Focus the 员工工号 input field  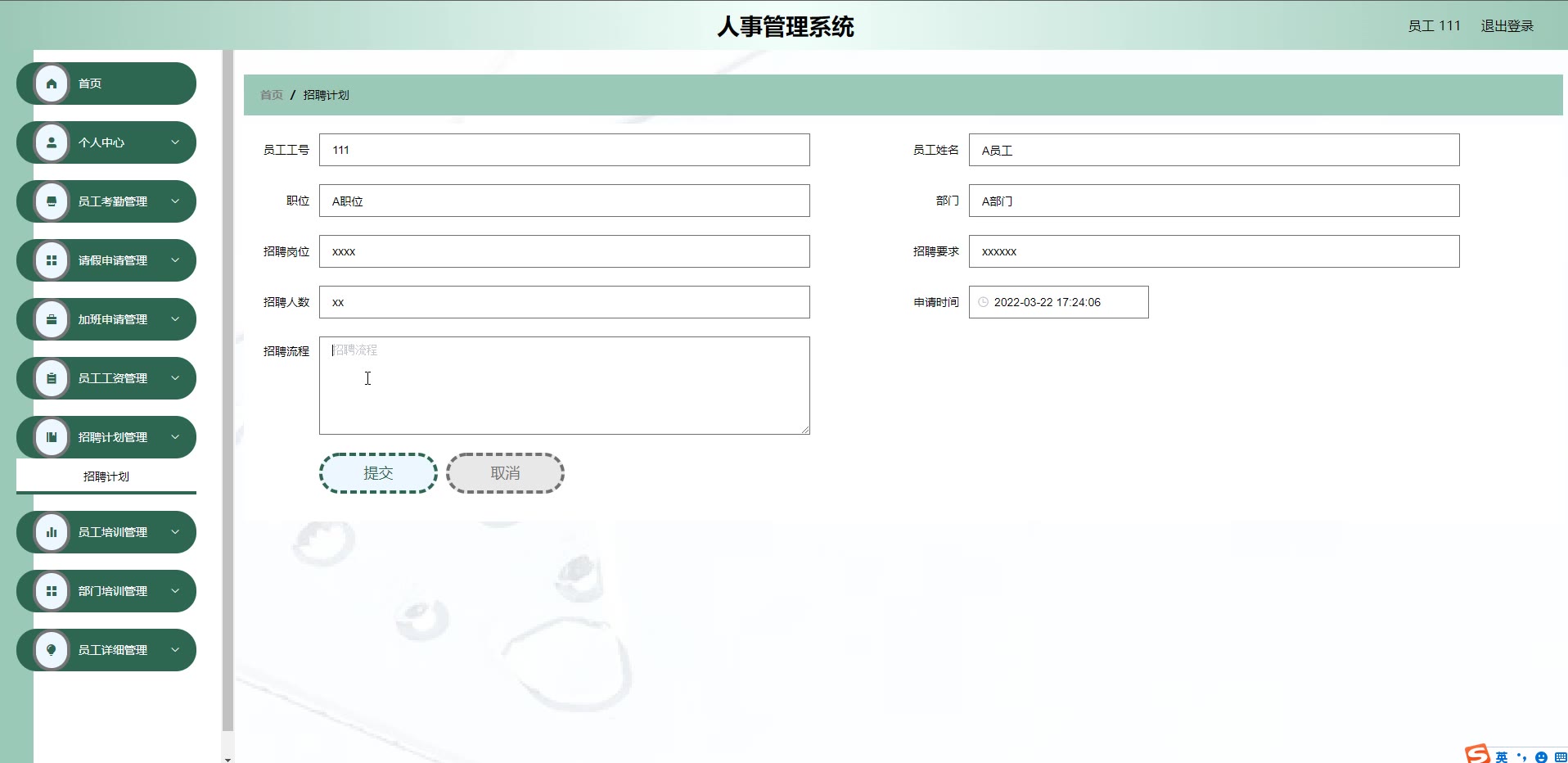click(565, 150)
